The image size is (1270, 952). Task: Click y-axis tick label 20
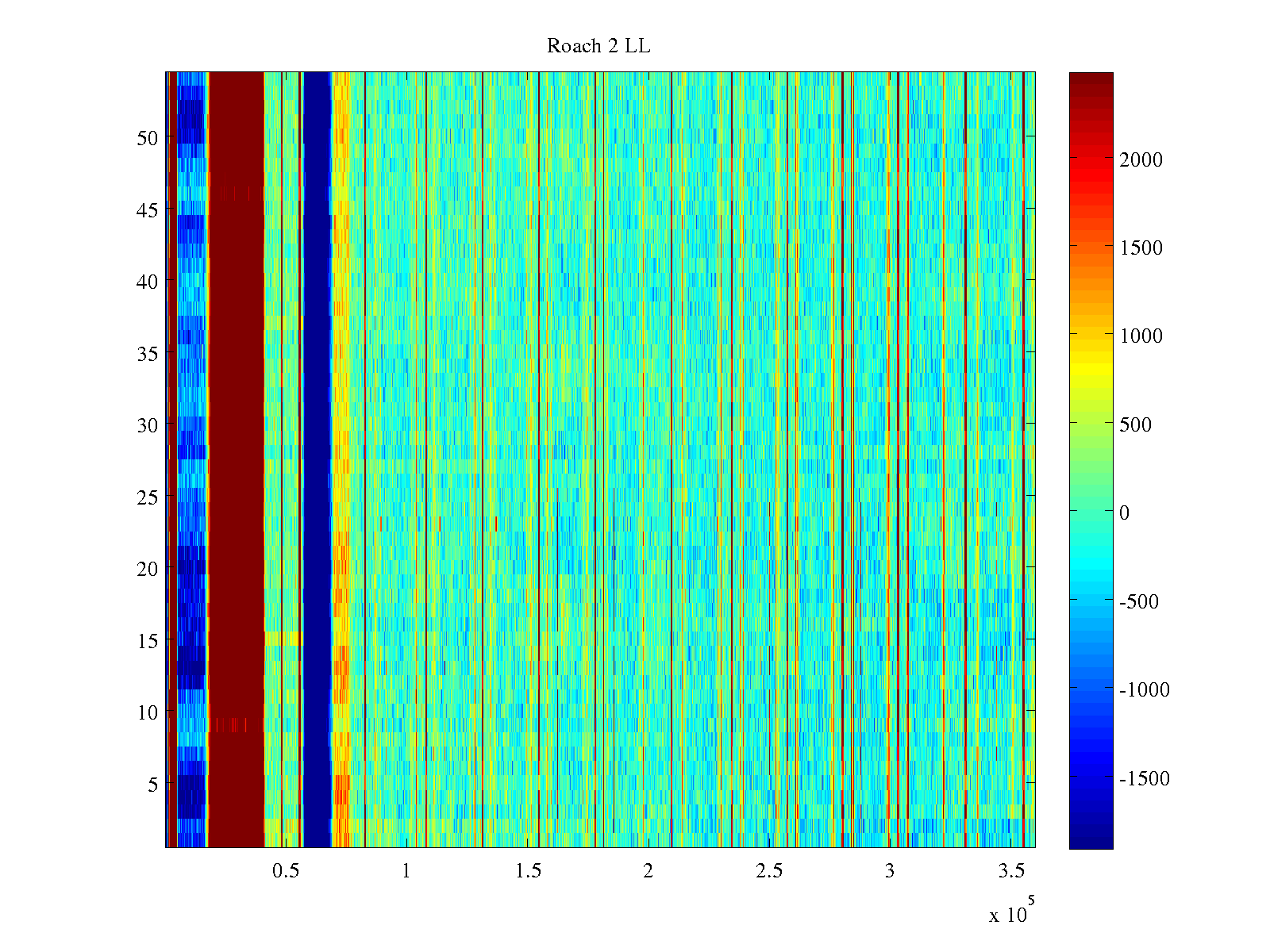(148, 568)
